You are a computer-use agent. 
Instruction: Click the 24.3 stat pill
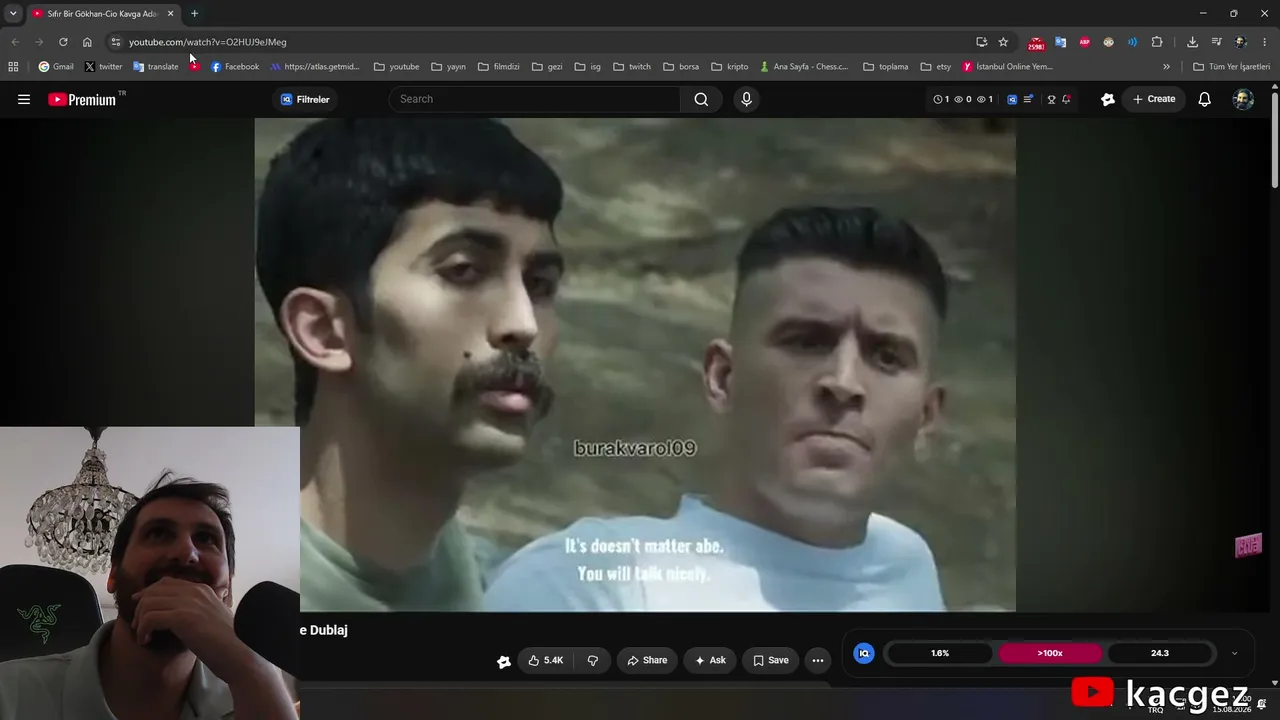tap(1160, 653)
